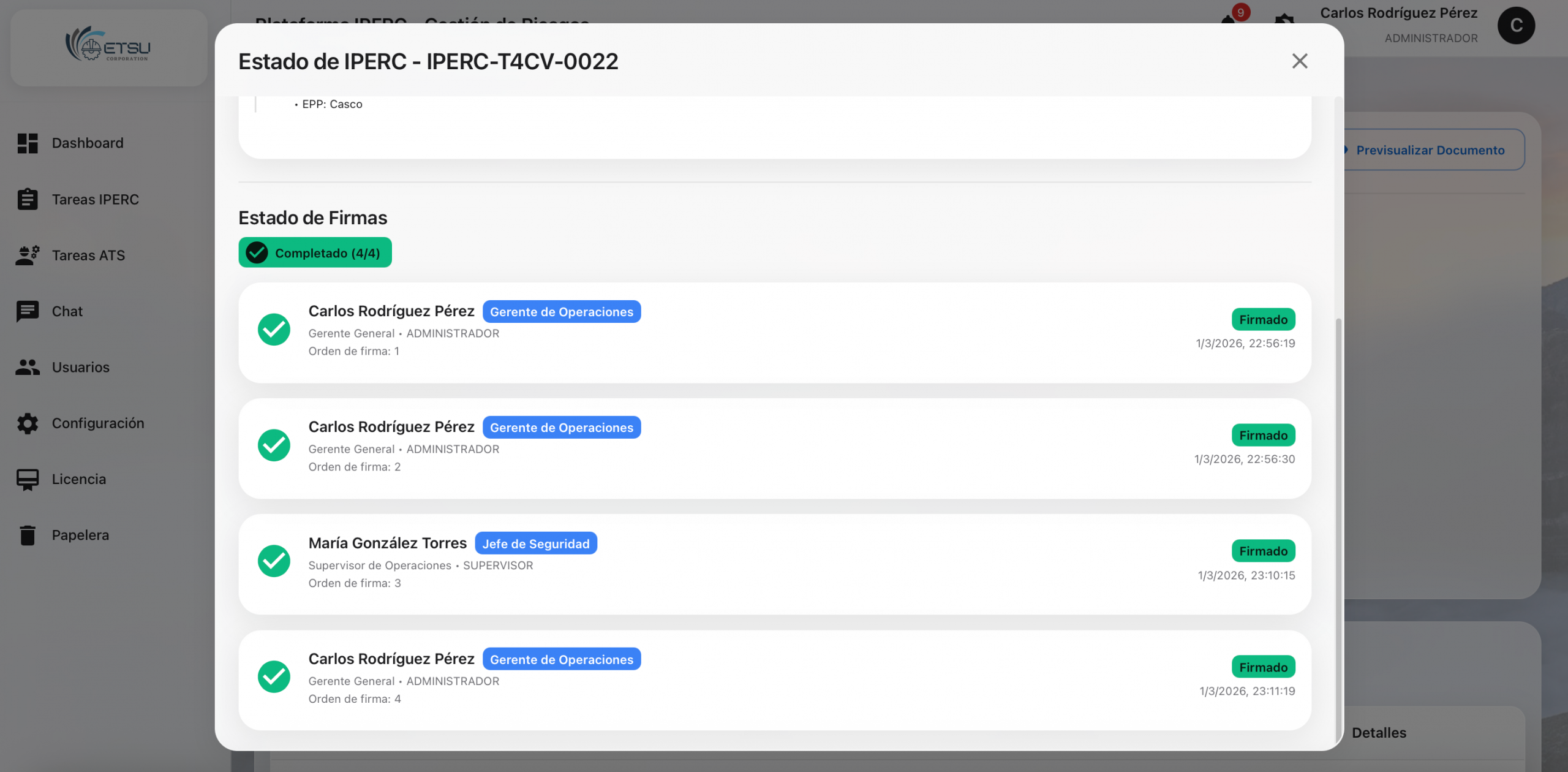Select Tareas IPERC in the sidebar

tap(96, 199)
